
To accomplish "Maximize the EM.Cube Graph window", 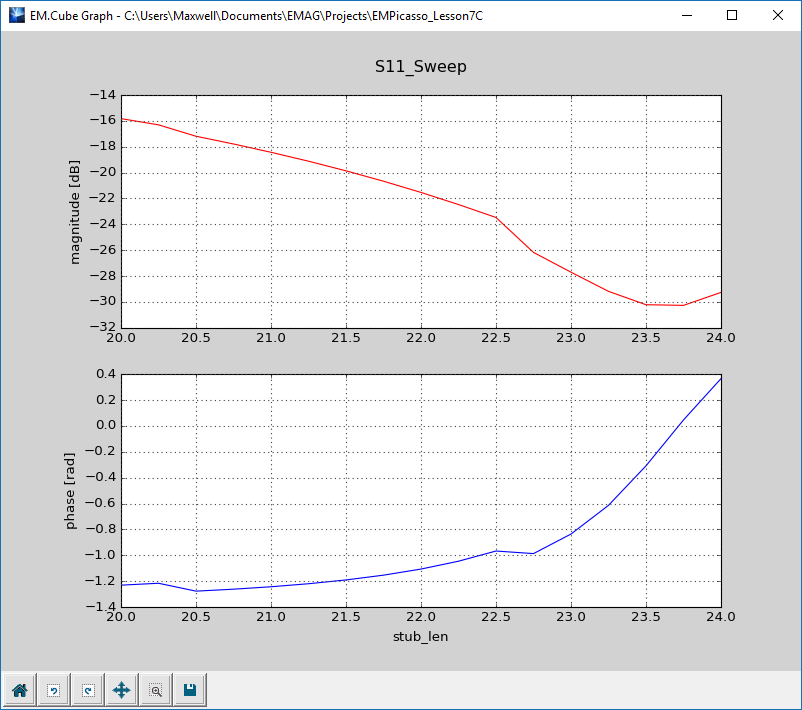I will [732, 15].
